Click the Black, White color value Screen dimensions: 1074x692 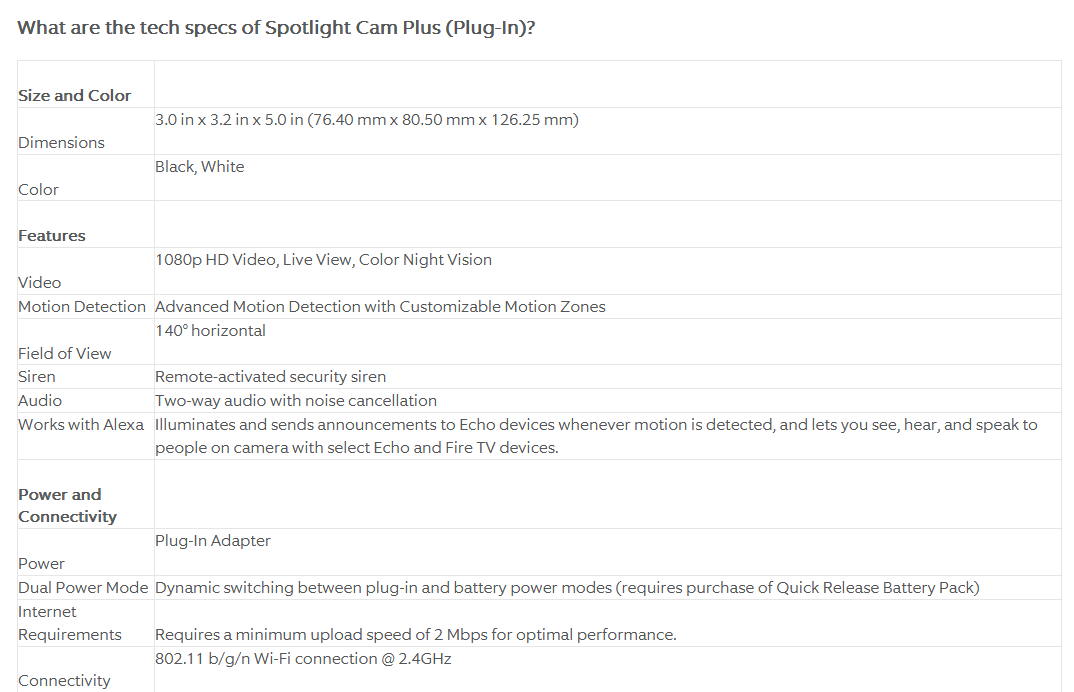tap(199, 167)
